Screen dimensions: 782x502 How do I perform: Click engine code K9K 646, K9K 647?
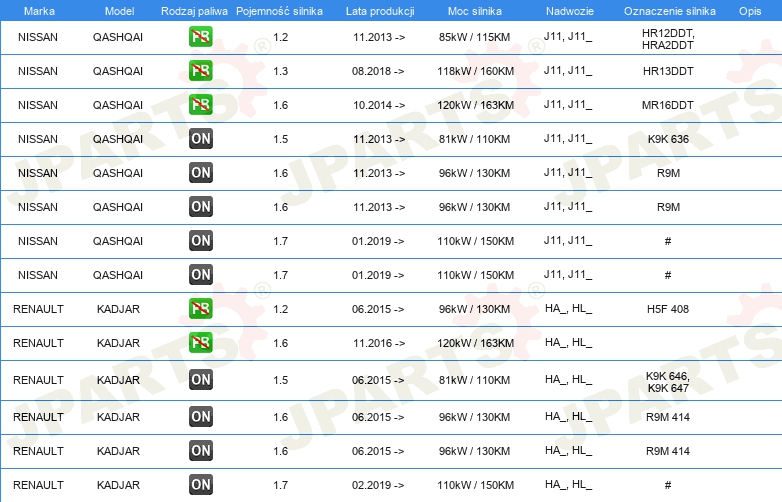pyautogui.click(x=668, y=382)
